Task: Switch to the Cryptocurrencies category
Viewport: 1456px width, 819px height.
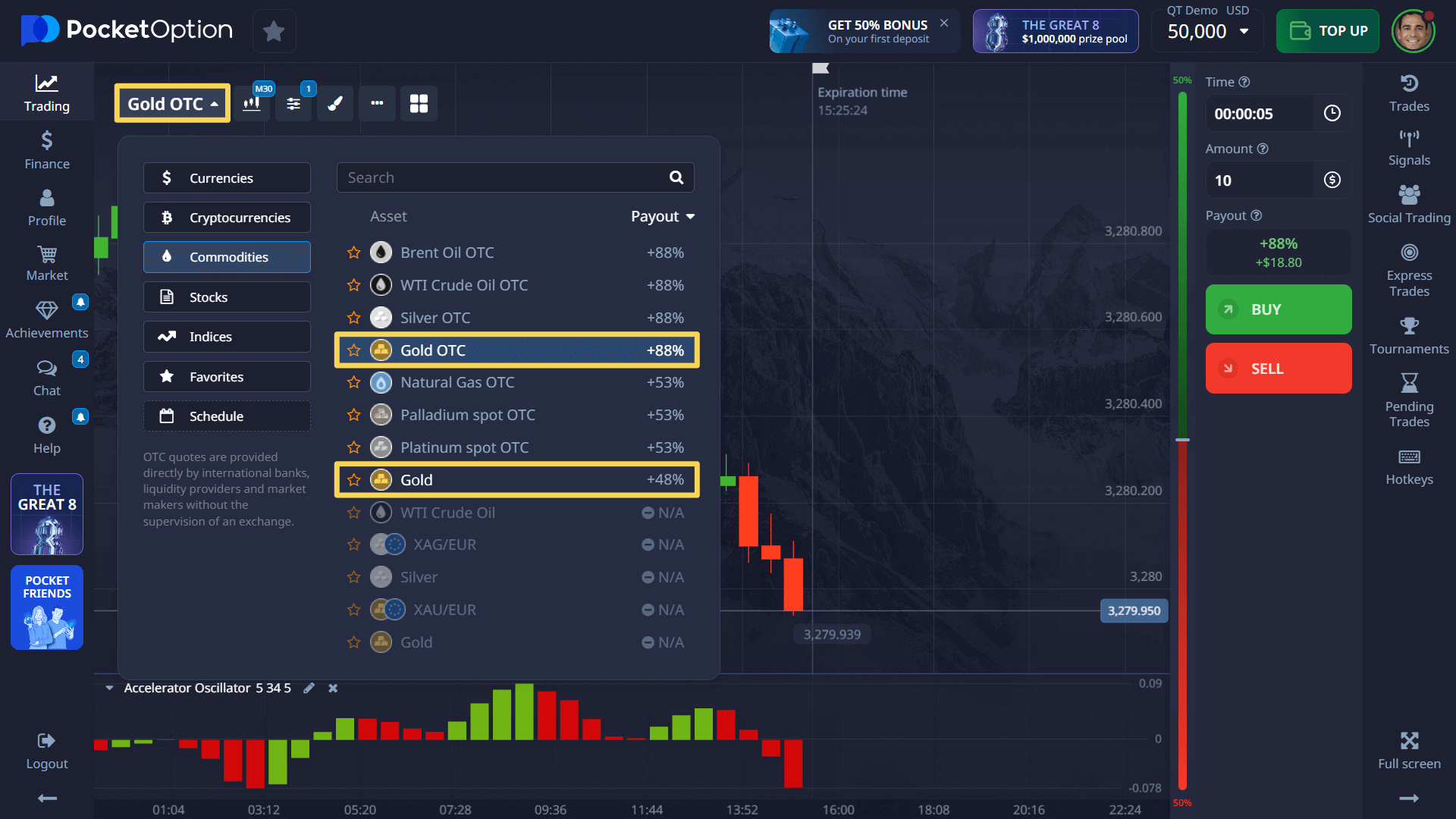Action: (227, 218)
